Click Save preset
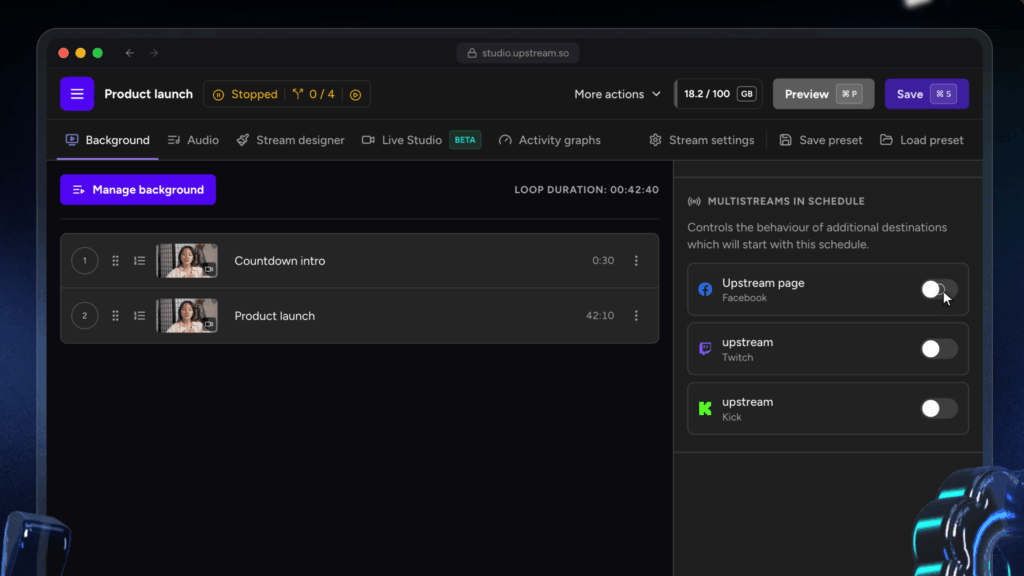The height and width of the screenshot is (576, 1024). point(821,140)
